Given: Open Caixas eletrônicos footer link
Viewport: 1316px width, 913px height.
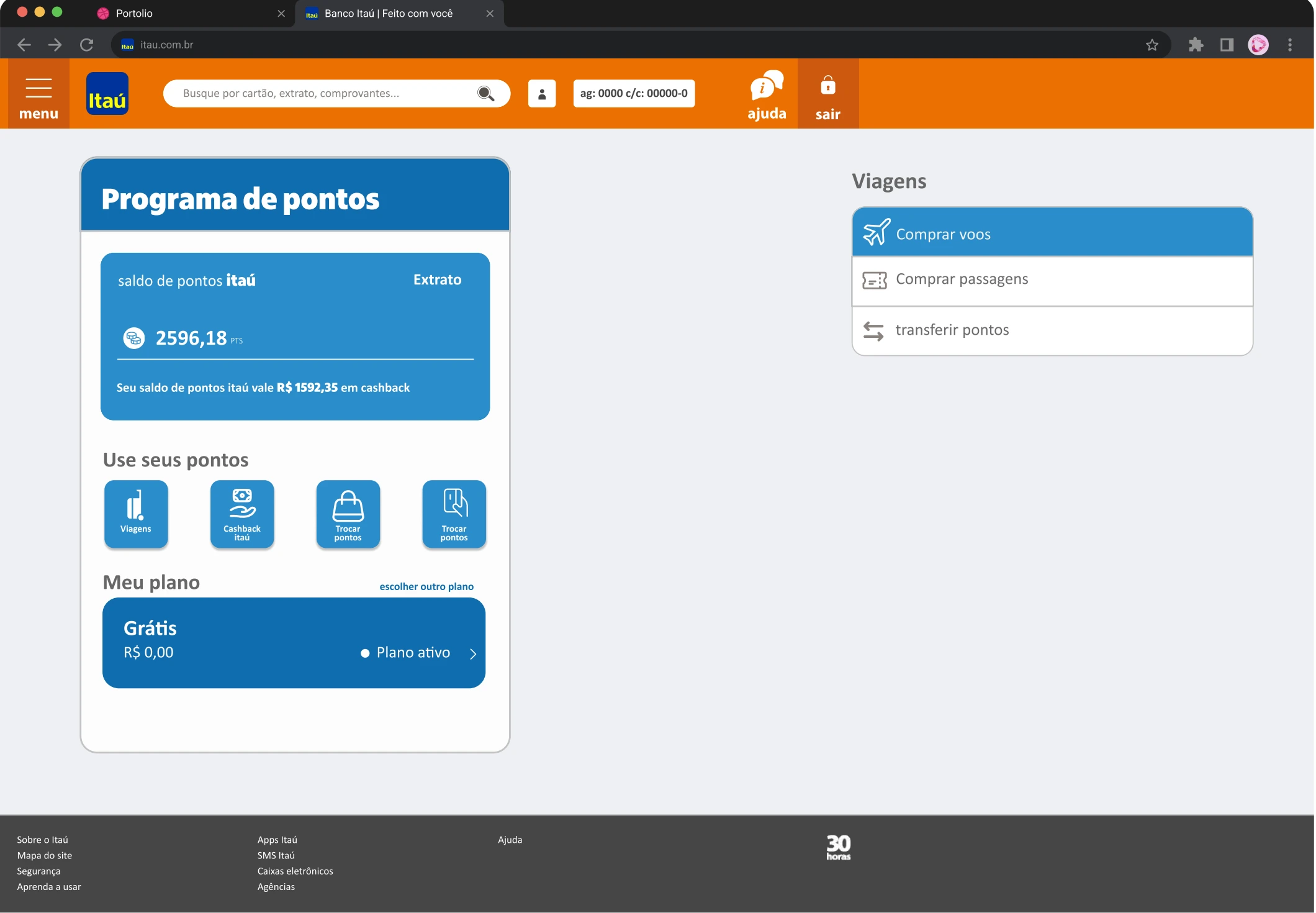Looking at the screenshot, I should tap(295, 871).
